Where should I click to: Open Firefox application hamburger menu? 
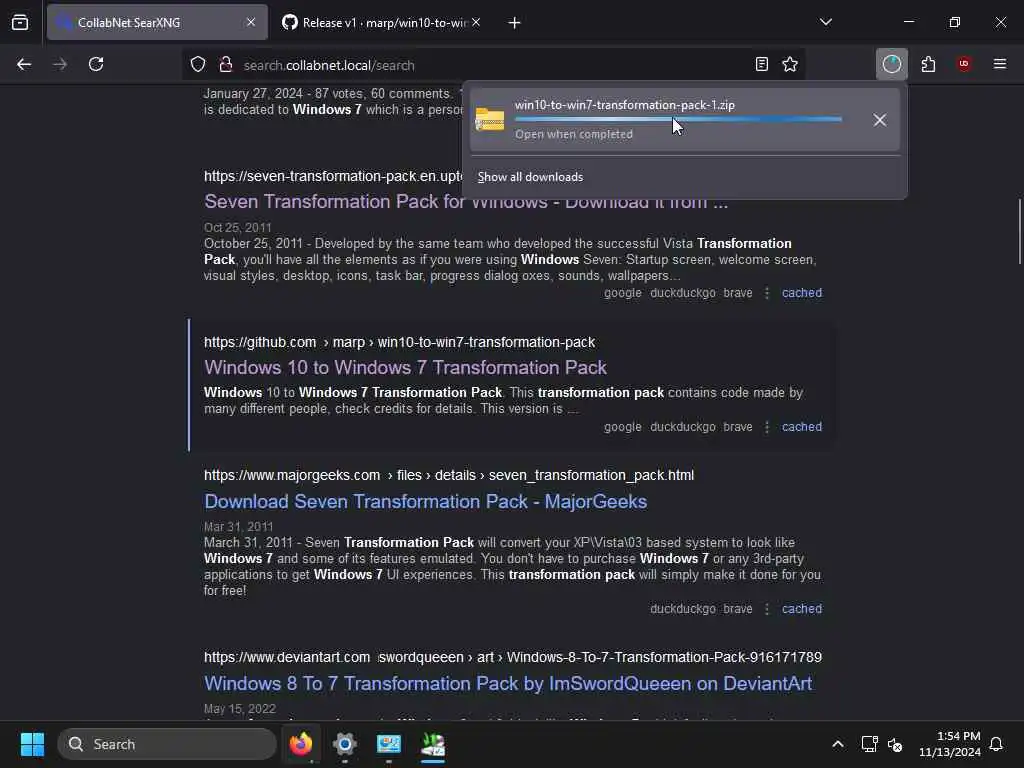click(x=1000, y=64)
